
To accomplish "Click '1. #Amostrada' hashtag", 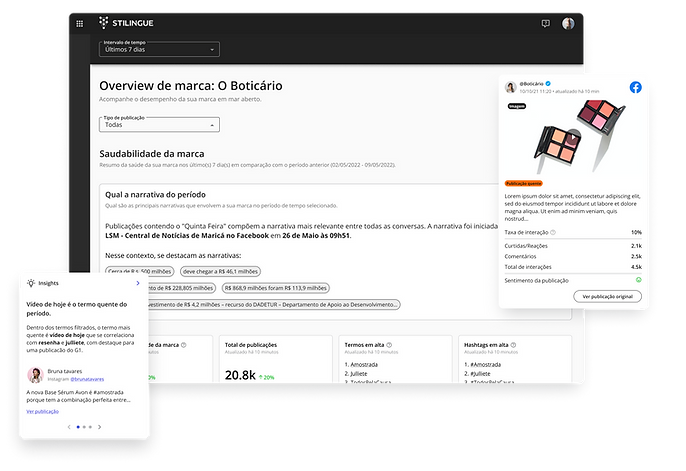I will tap(483, 364).
